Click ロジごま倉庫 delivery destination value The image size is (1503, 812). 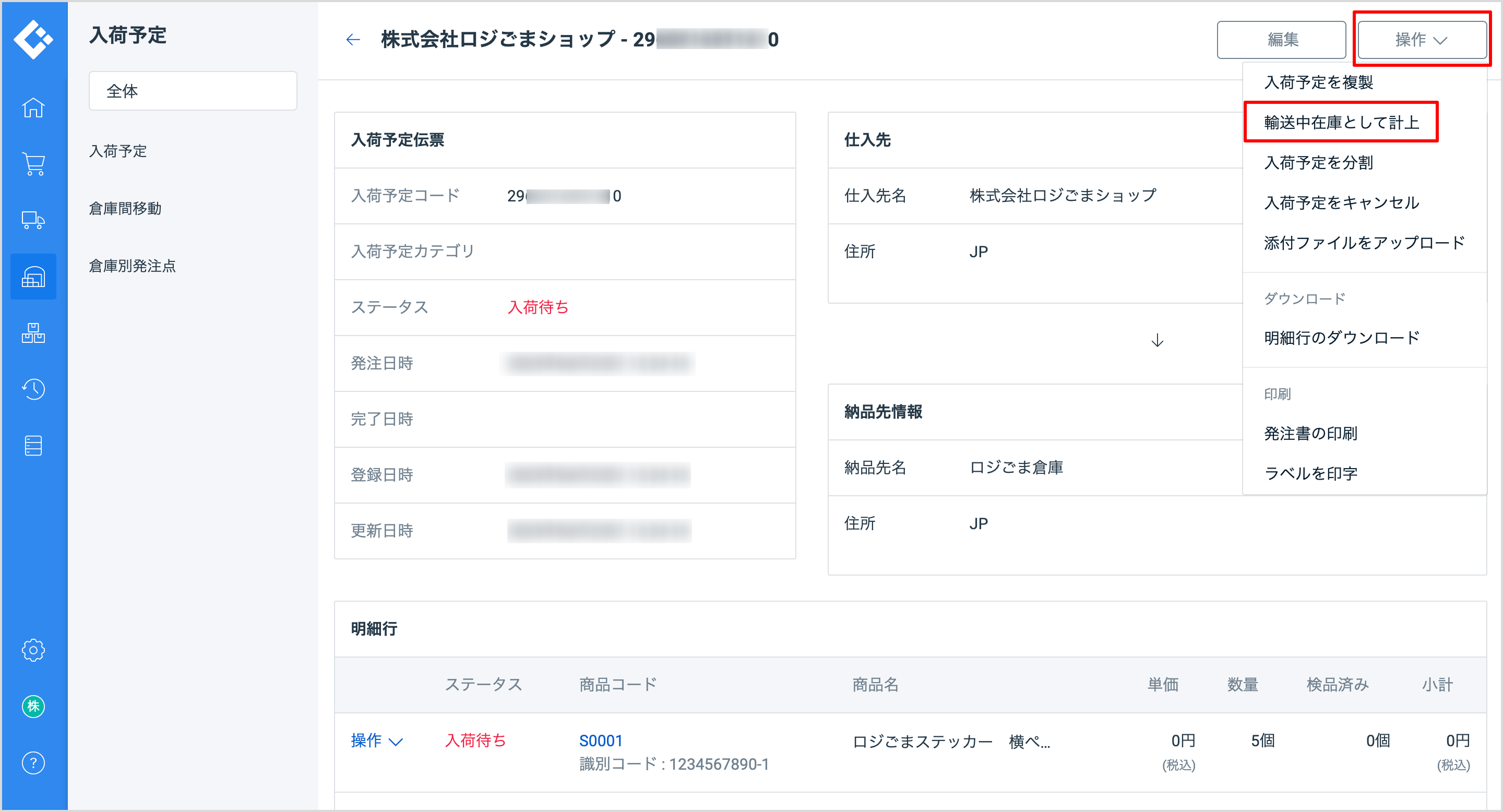[1017, 468]
